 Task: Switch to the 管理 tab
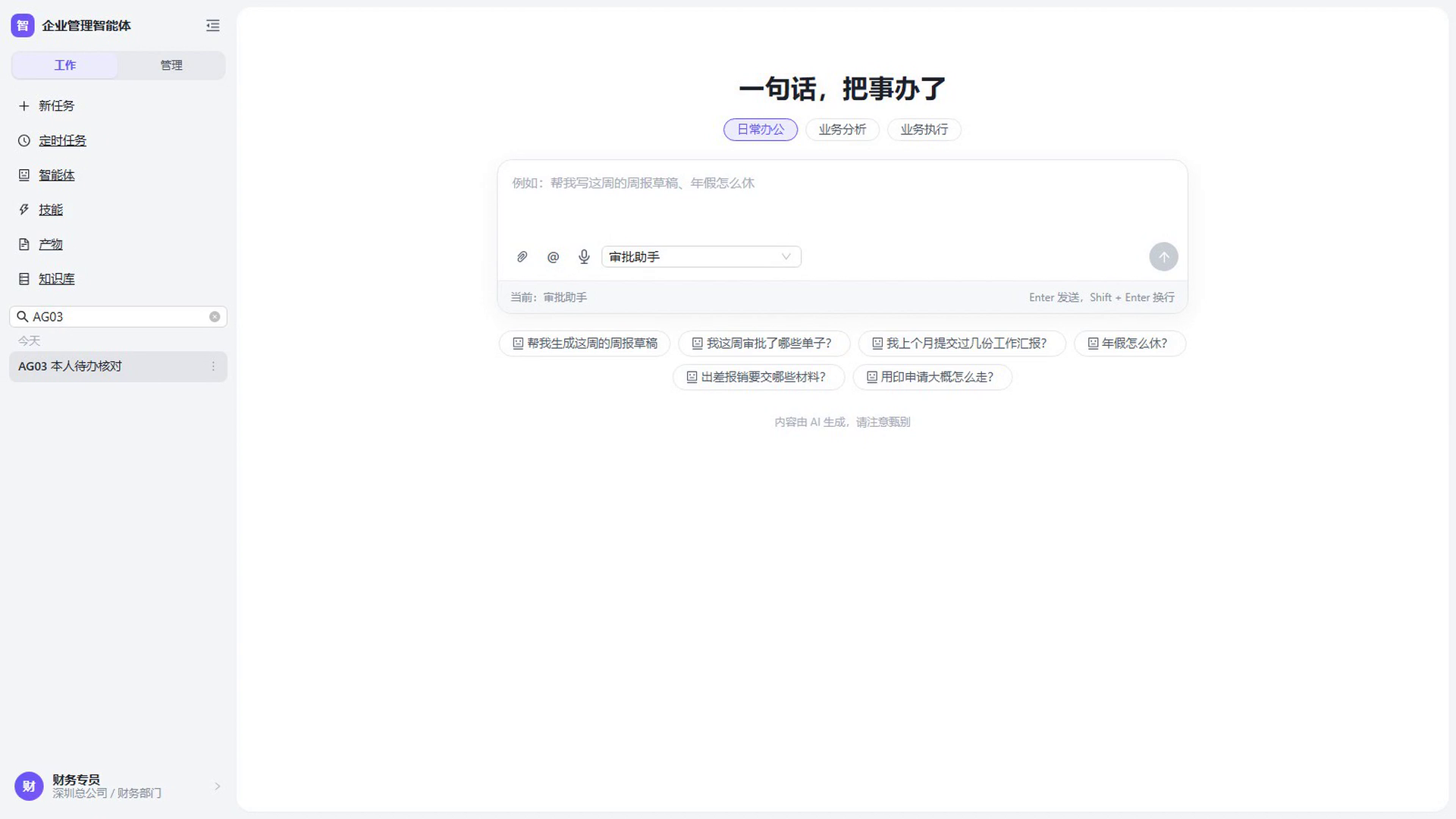pyautogui.click(x=171, y=65)
